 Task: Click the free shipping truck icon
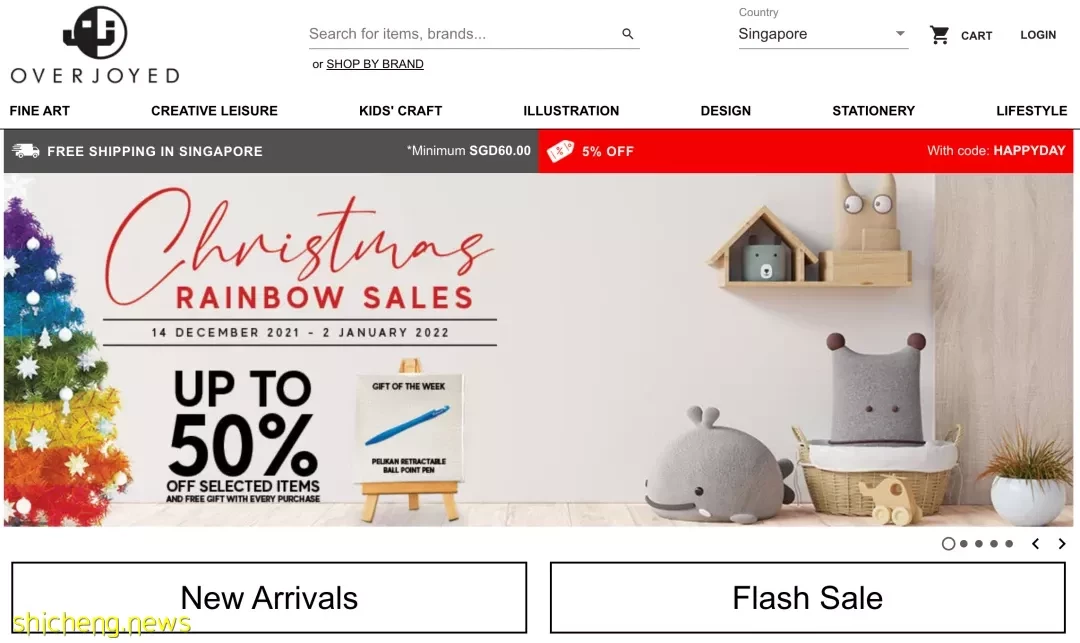point(25,151)
